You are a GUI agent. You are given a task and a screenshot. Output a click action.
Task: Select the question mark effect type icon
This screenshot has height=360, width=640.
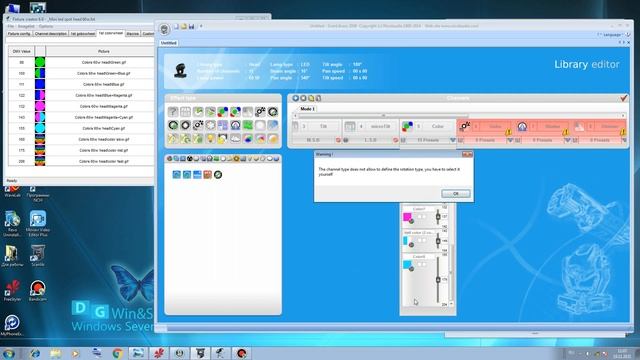173,111
